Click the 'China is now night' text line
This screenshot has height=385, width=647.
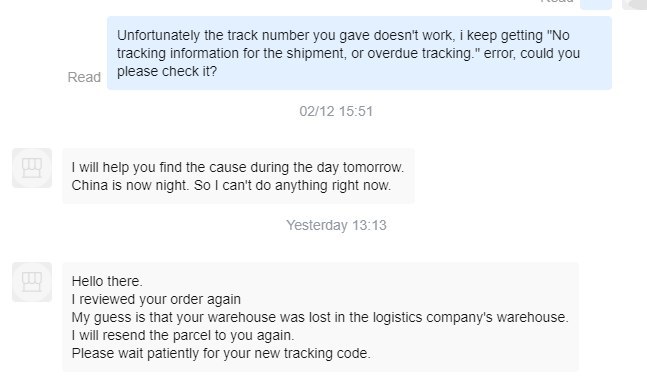231,185
